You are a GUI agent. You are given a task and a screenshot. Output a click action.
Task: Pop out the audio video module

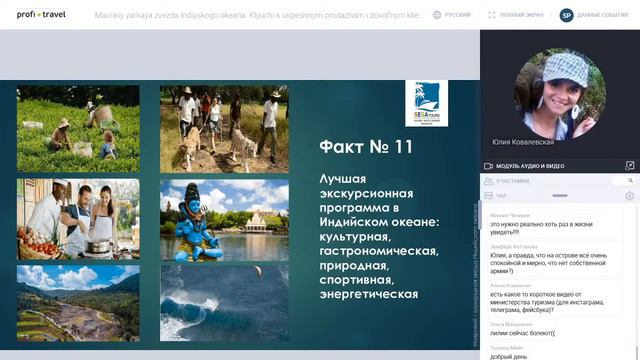tap(629, 165)
